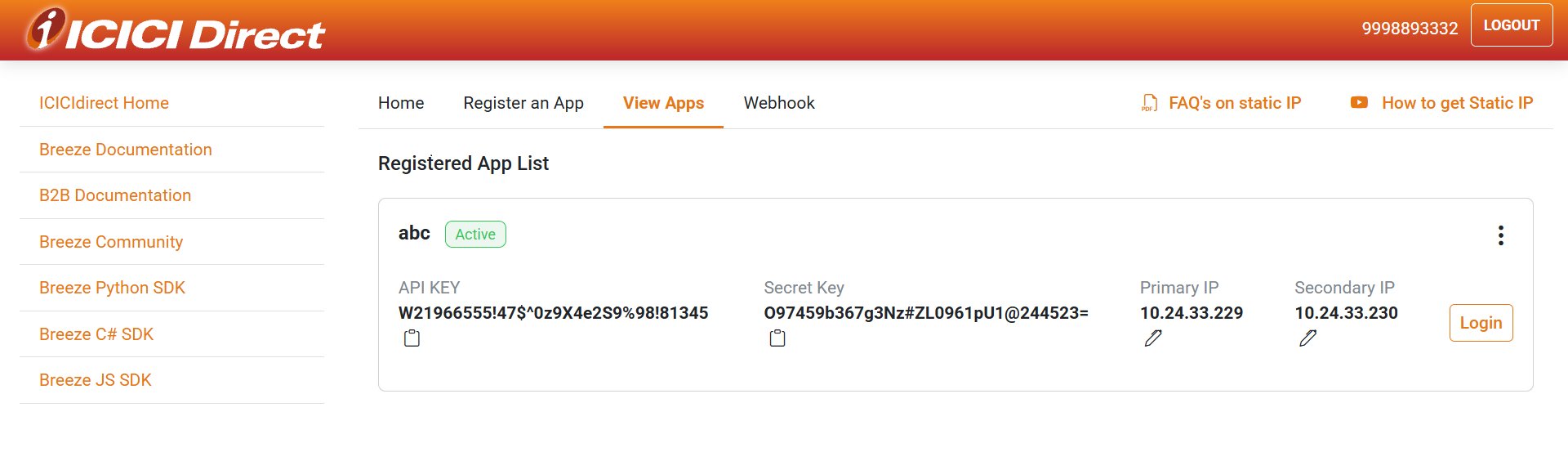Viewport: 1568px width, 470px height.
Task: Edit the Secondary IP pencil icon
Action: (1307, 338)
